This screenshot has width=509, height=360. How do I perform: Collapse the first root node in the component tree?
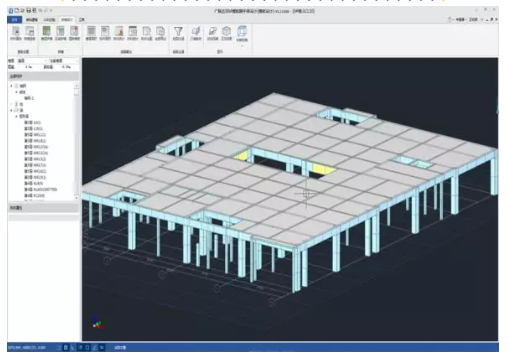11,86
